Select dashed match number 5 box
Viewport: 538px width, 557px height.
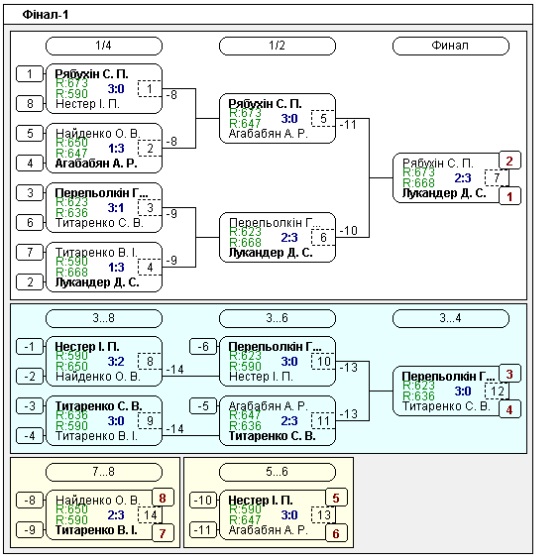coord(323,118)
